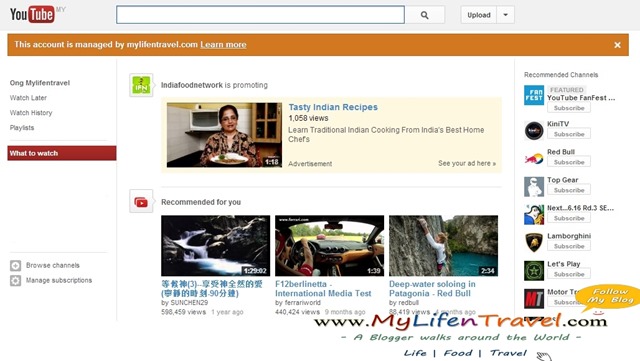Open the Next...6.16 Rd.3 channel icon
Image resolution: width=640 pixels, height=361 pixels.
[x=534, y=215]
